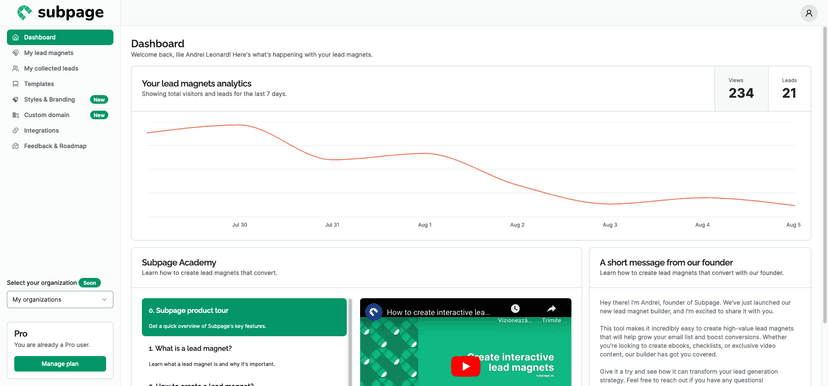Click the YouTube share arrow icon
The image size is (828, 386).
click(x=551, y=308)
